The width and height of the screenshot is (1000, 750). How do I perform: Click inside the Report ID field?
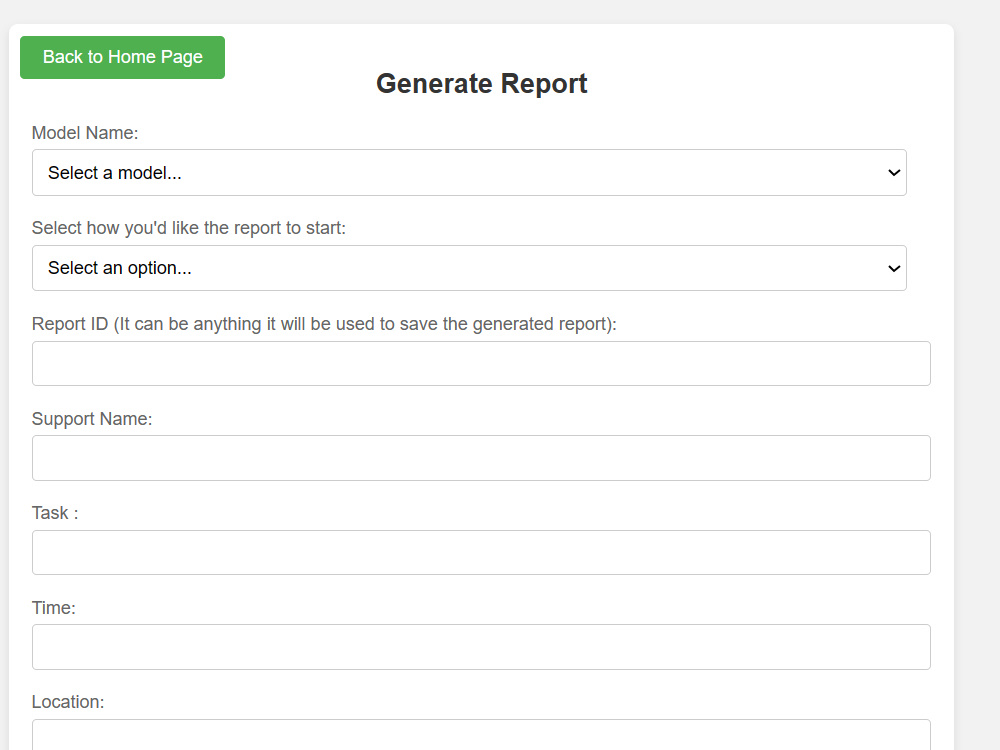pyautogui.click(x=481, y=363)
